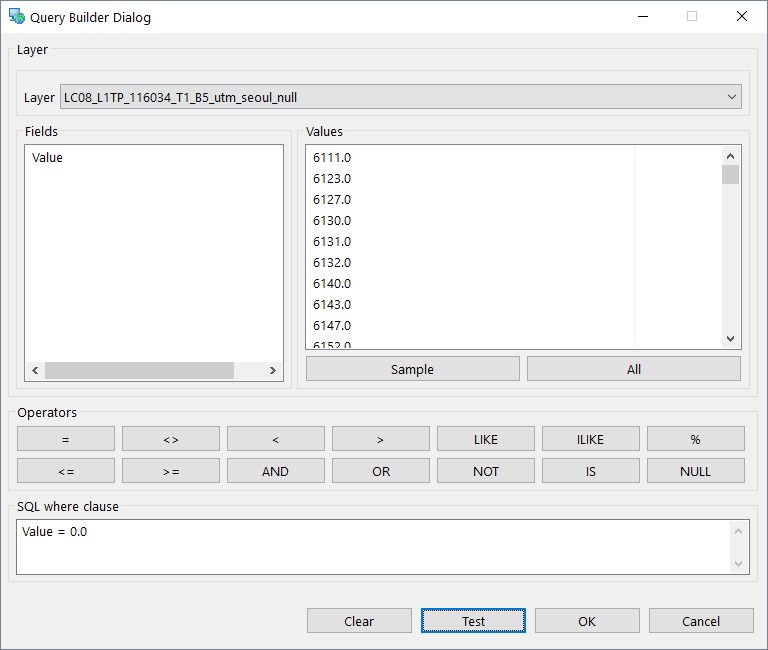Add the OR operator to query

pos(381,471)
